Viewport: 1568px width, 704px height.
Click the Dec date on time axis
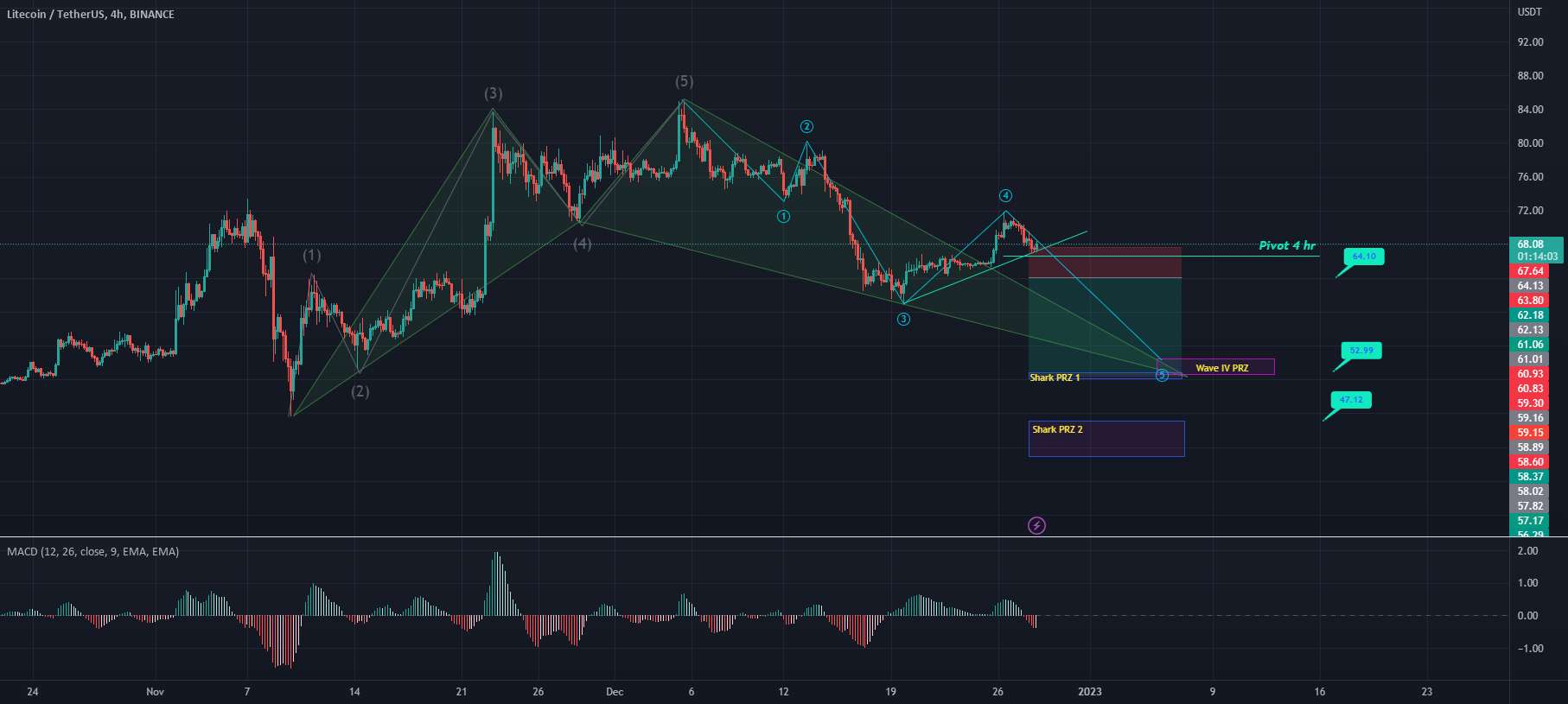point(615,692)
